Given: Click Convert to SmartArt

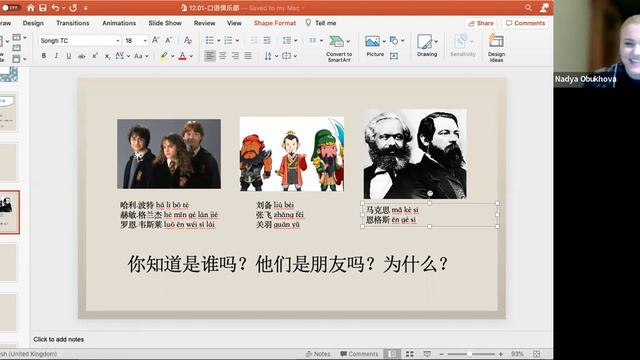Looking at the screenshot, I should click(x=339, y=49).
